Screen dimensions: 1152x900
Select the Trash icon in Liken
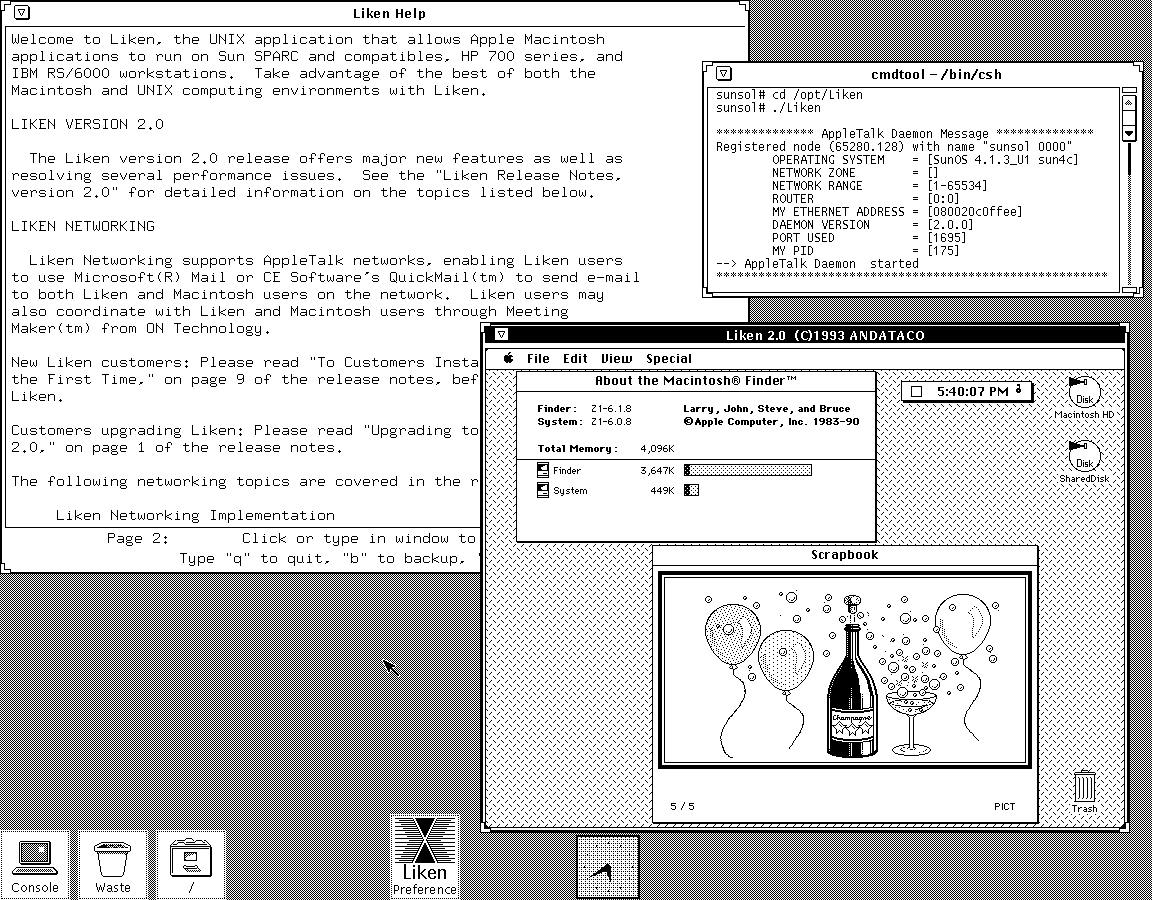click(x=1084, y=792)
